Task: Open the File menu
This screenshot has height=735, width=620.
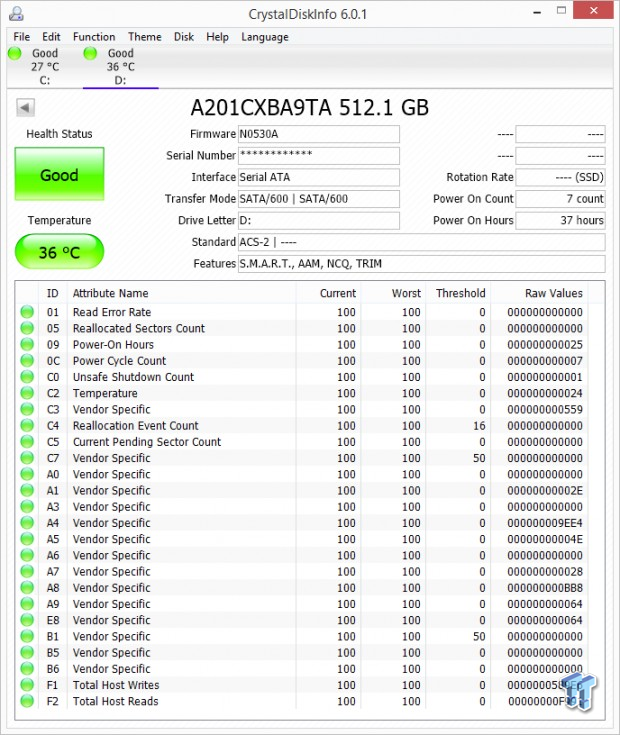Action: click(22, 37)
